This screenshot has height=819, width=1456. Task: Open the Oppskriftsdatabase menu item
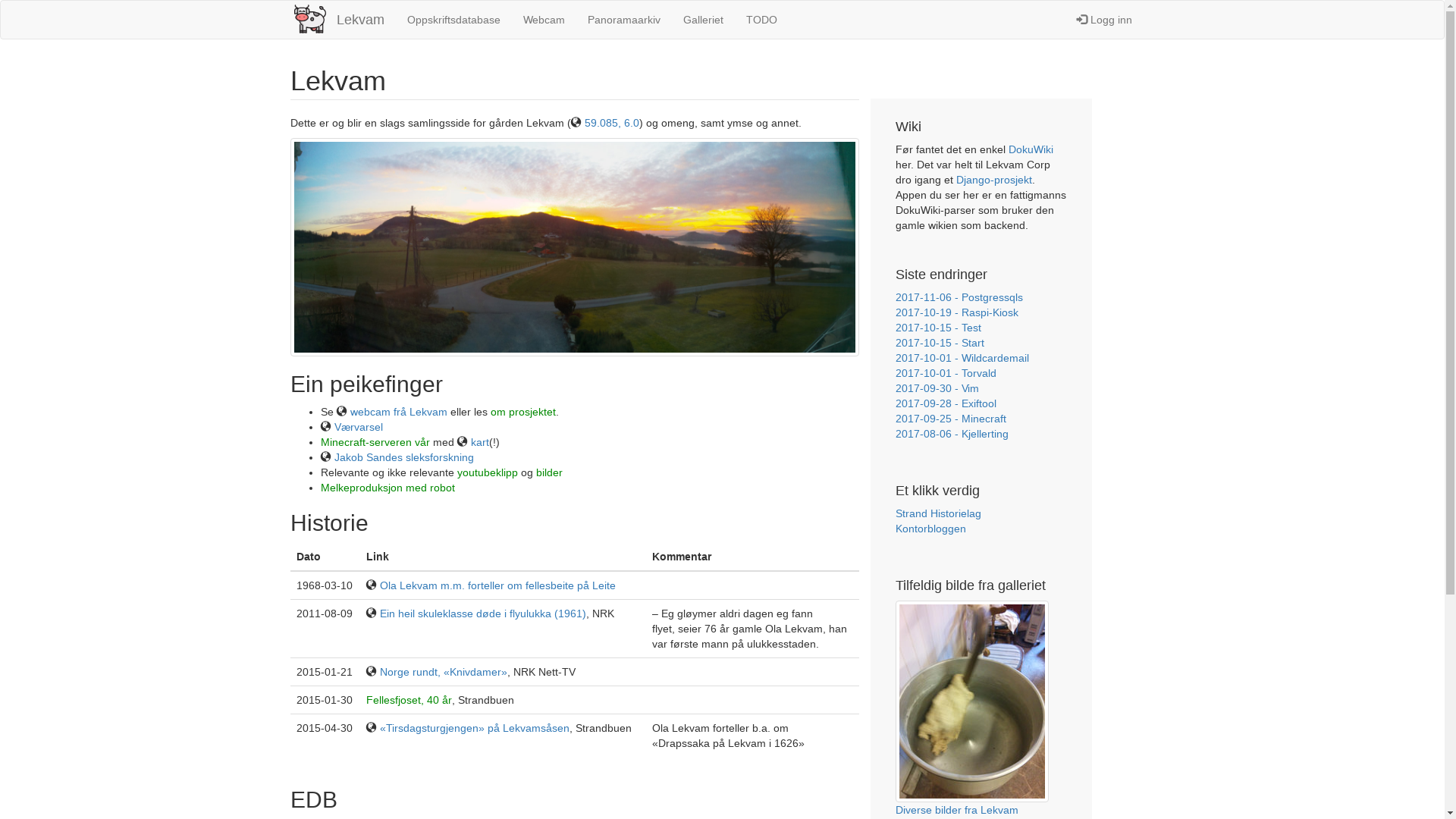[x=453, y=20]
